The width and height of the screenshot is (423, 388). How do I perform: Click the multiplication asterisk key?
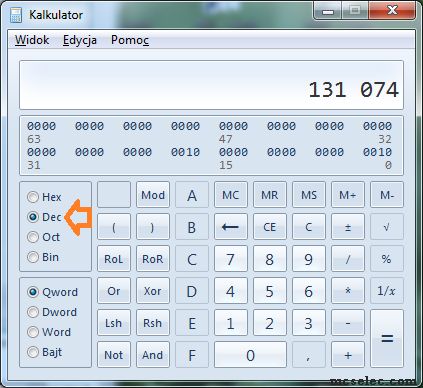pos(348,291)
